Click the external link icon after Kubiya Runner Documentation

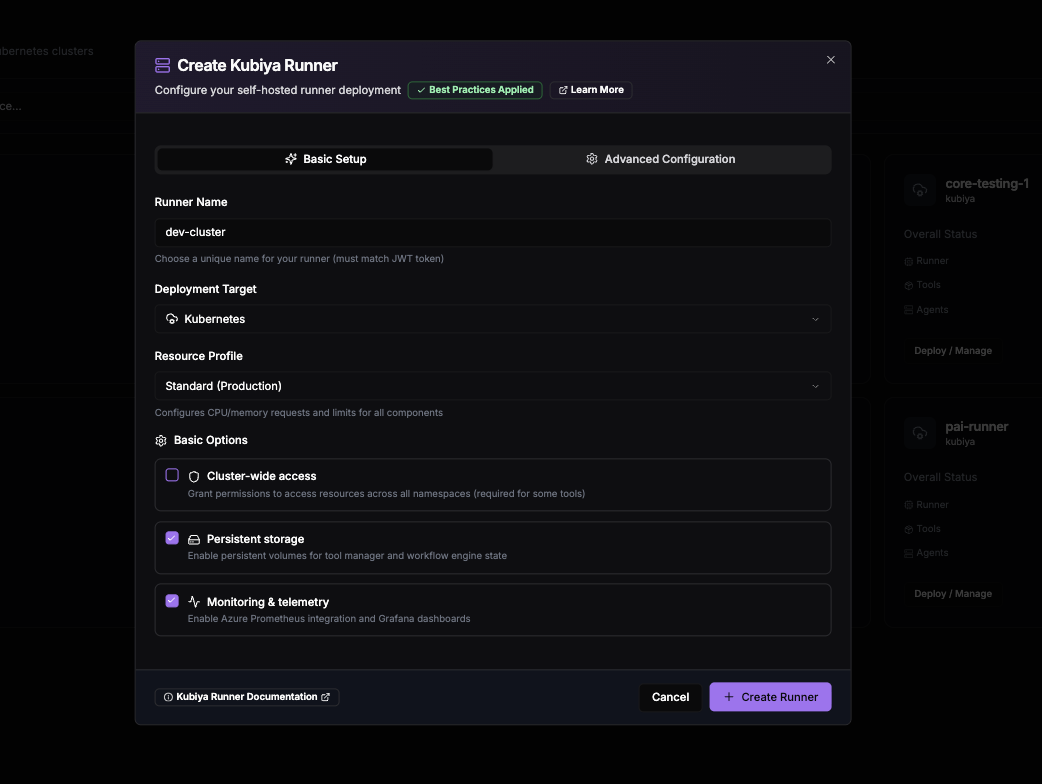coord(326,697)
